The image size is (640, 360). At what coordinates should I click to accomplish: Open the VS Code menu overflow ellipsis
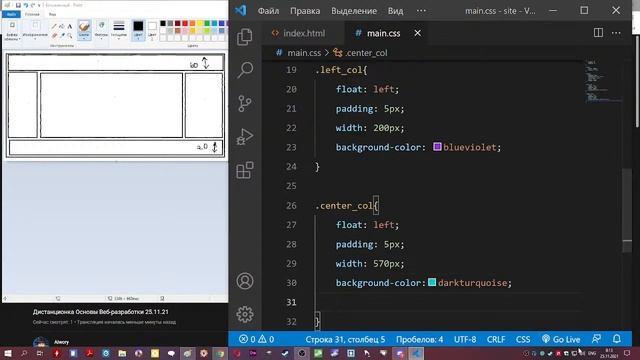[421, 11]
